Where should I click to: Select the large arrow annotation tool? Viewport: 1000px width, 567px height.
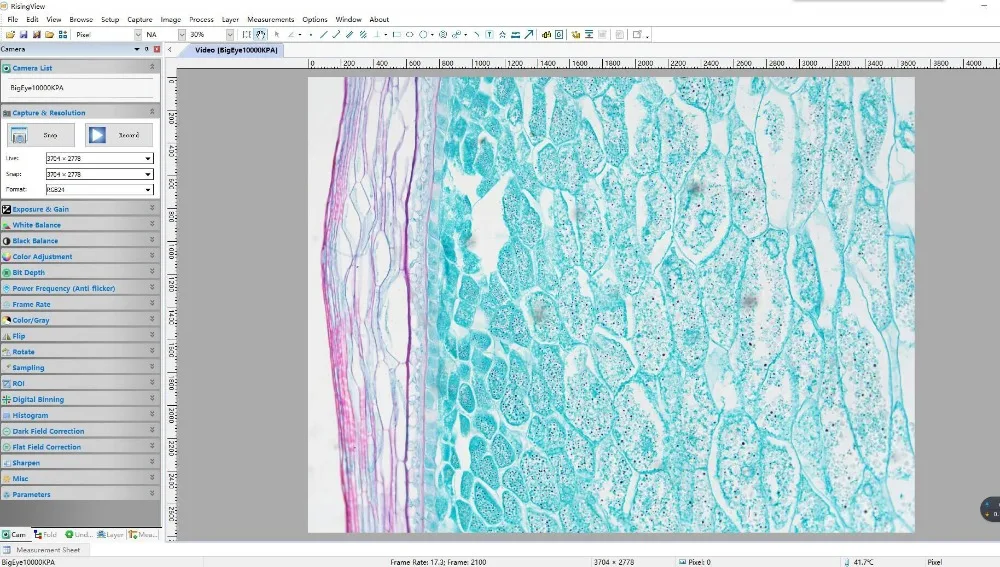click(529, 34)
